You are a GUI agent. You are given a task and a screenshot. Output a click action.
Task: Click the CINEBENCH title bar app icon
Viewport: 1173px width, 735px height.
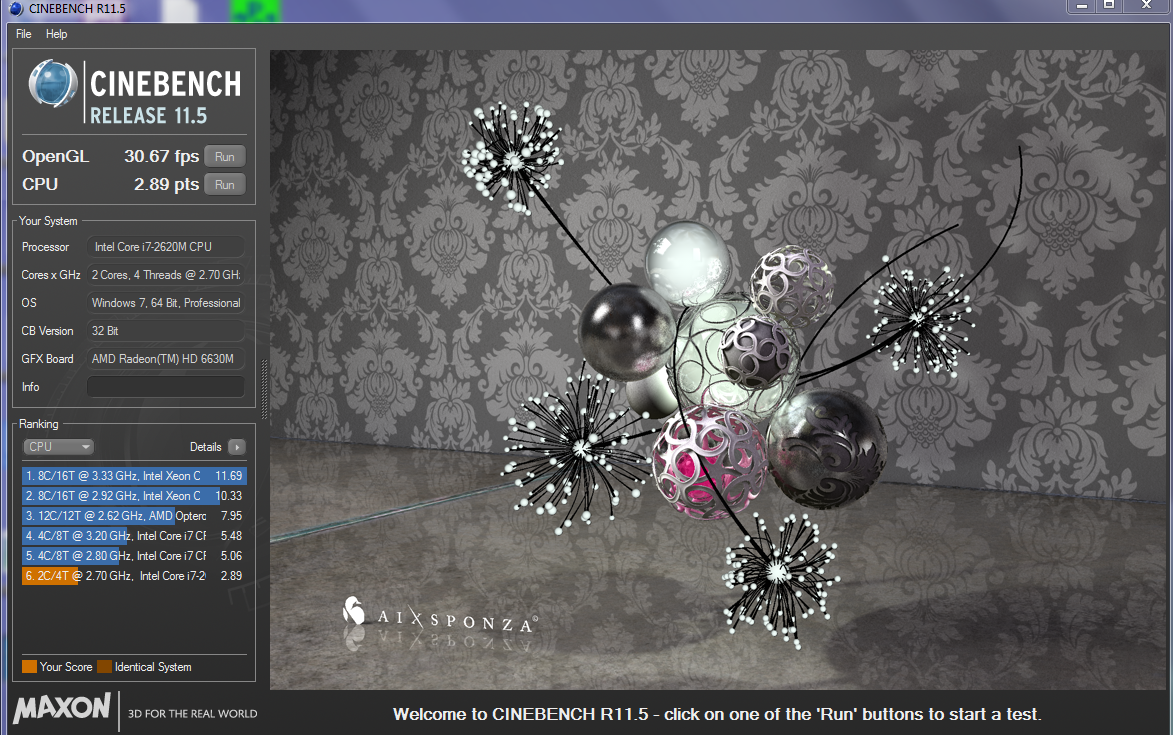(16, 9)
